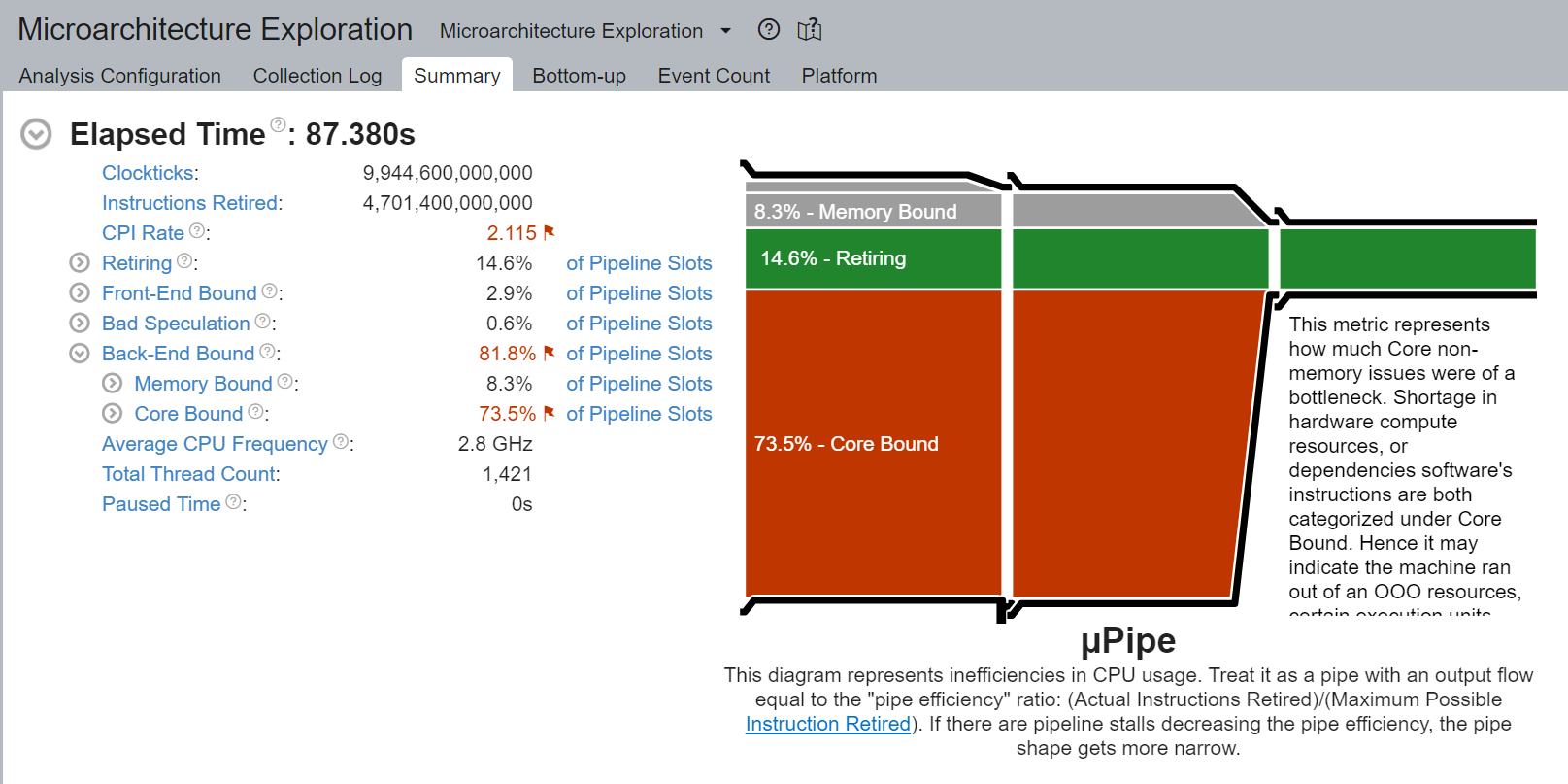Click the red flag beside Core Bound value

click(550, 413)
